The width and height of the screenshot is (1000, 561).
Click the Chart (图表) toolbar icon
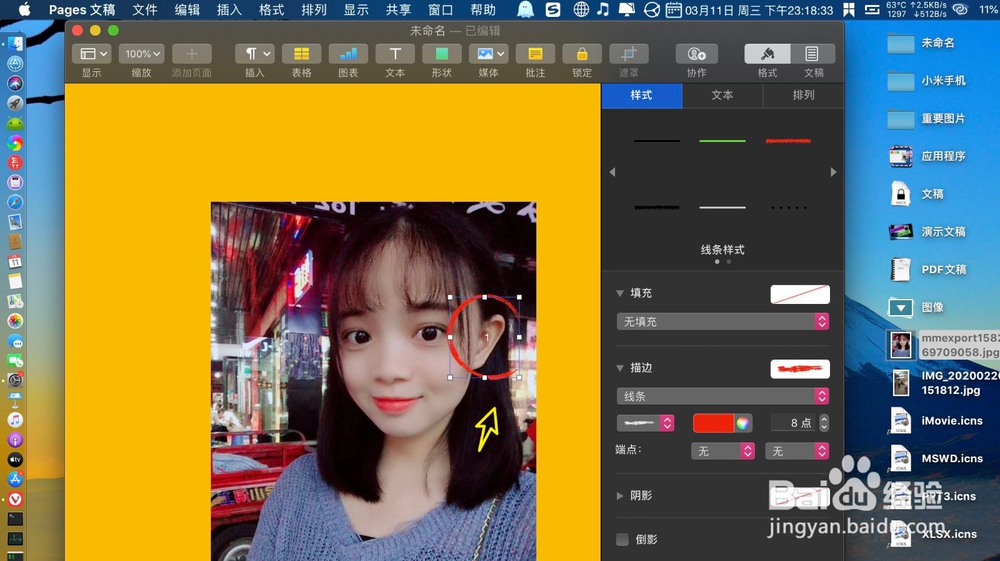coord(348,54)
